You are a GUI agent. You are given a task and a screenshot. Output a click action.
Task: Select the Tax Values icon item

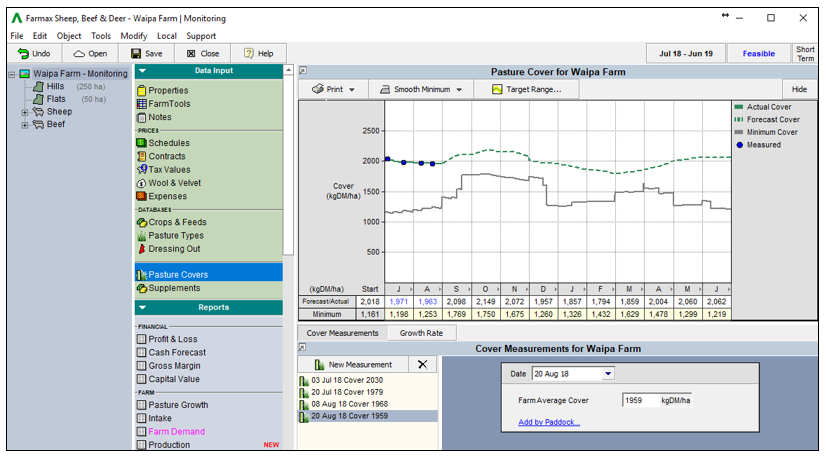click(142, 169)
